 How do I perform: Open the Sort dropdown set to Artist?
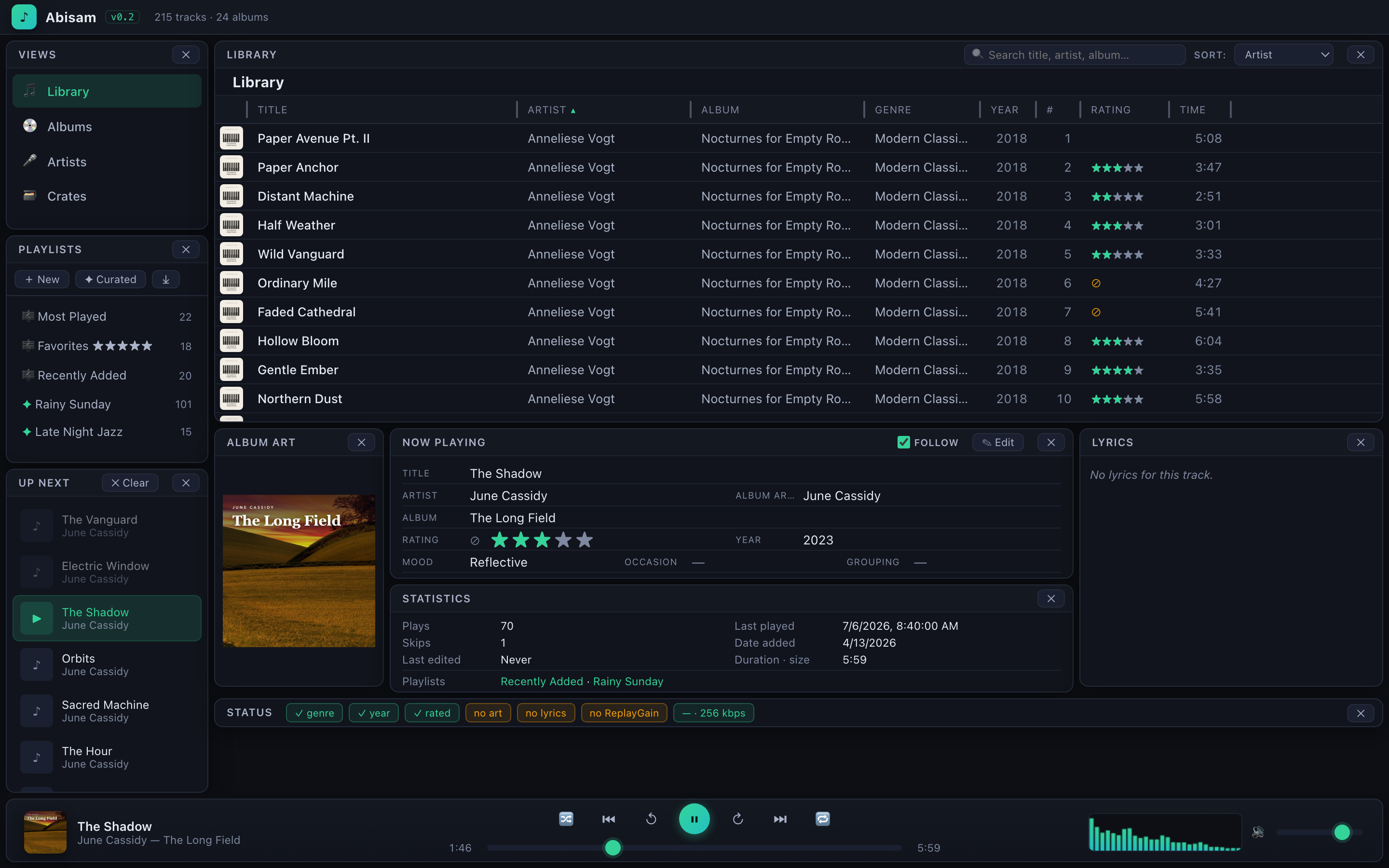coord(1283,54)
